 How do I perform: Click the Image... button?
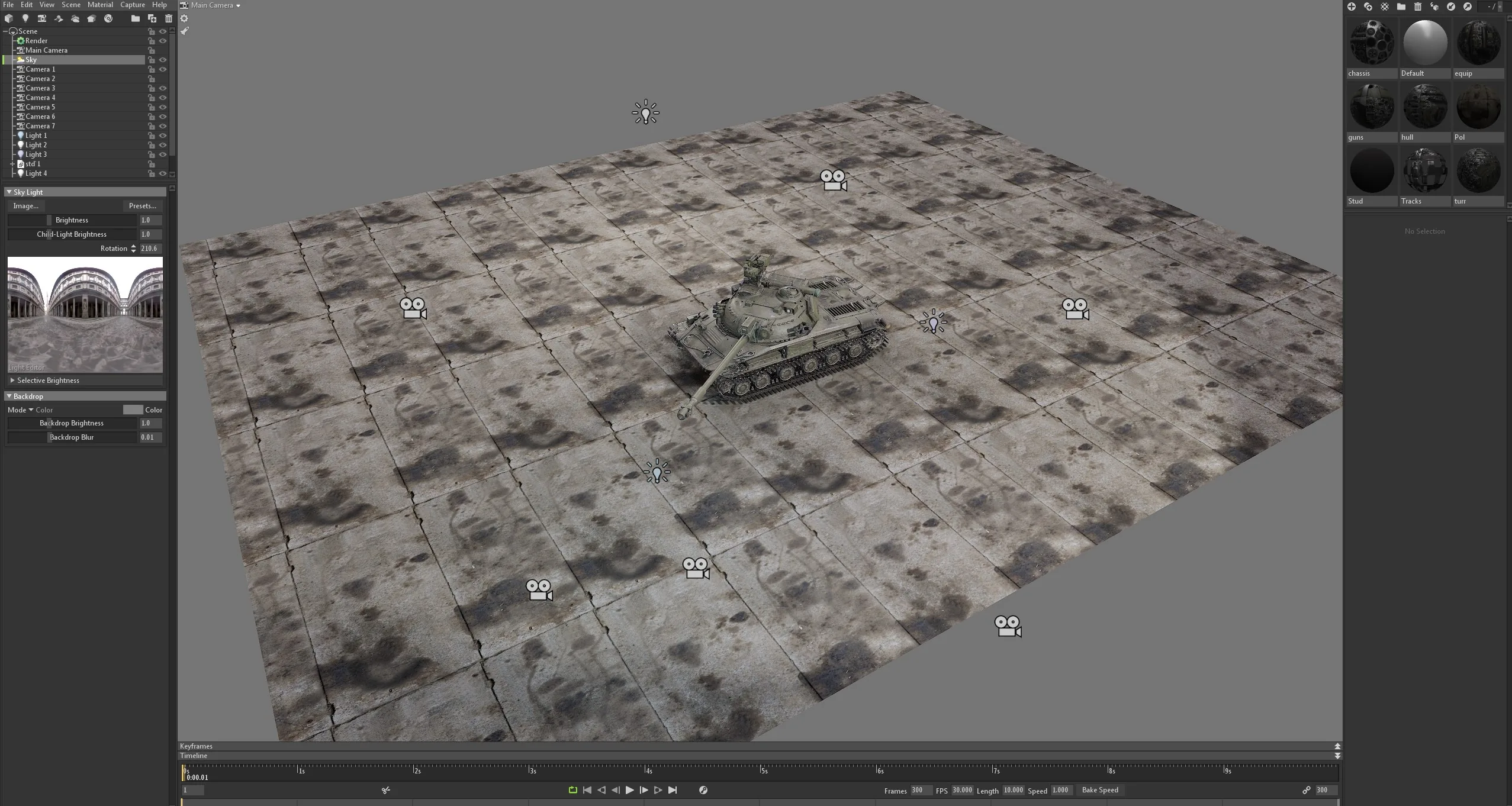25,206
